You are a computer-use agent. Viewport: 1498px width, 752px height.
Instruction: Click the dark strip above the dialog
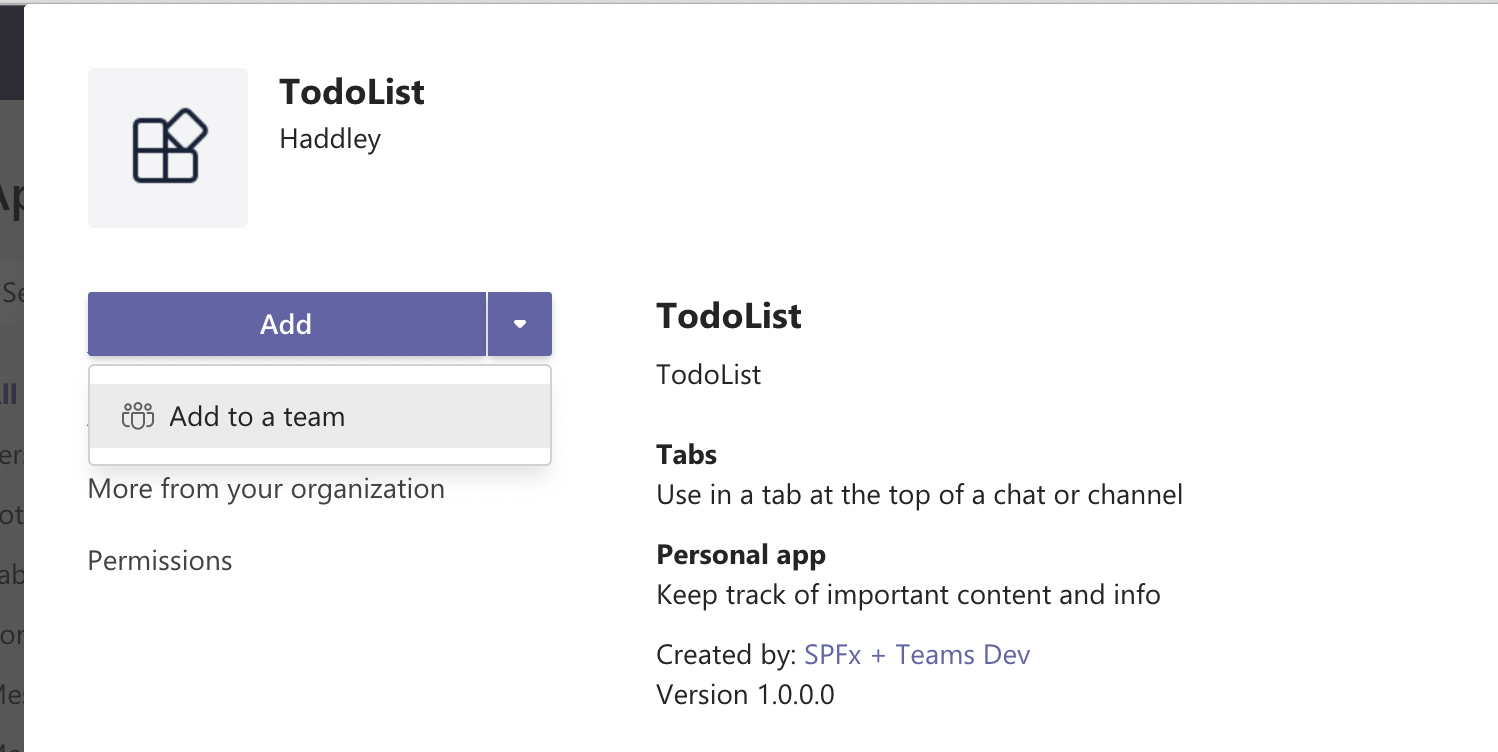[x=10, y=50]
